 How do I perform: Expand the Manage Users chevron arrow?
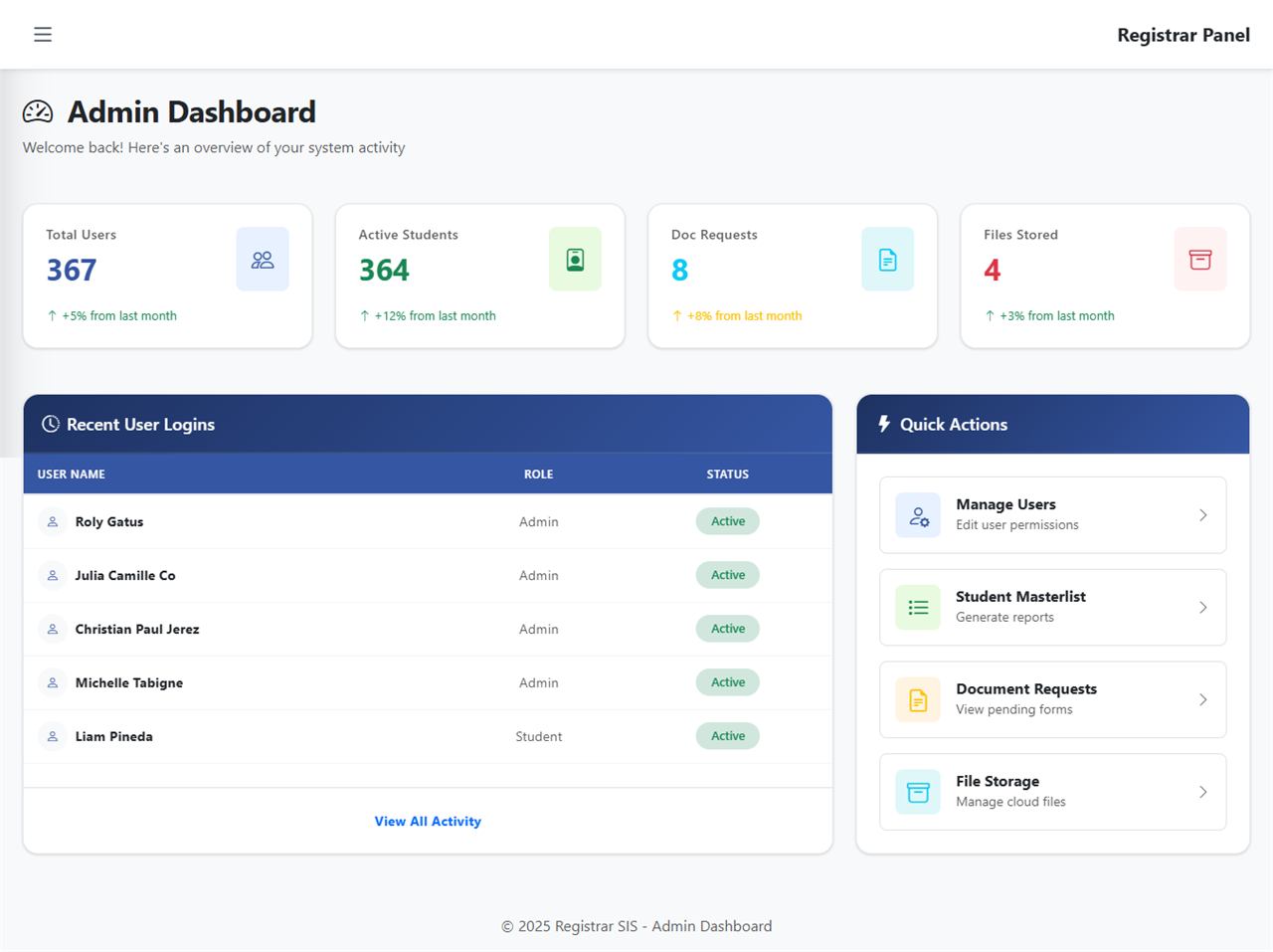pos(1203,515)
